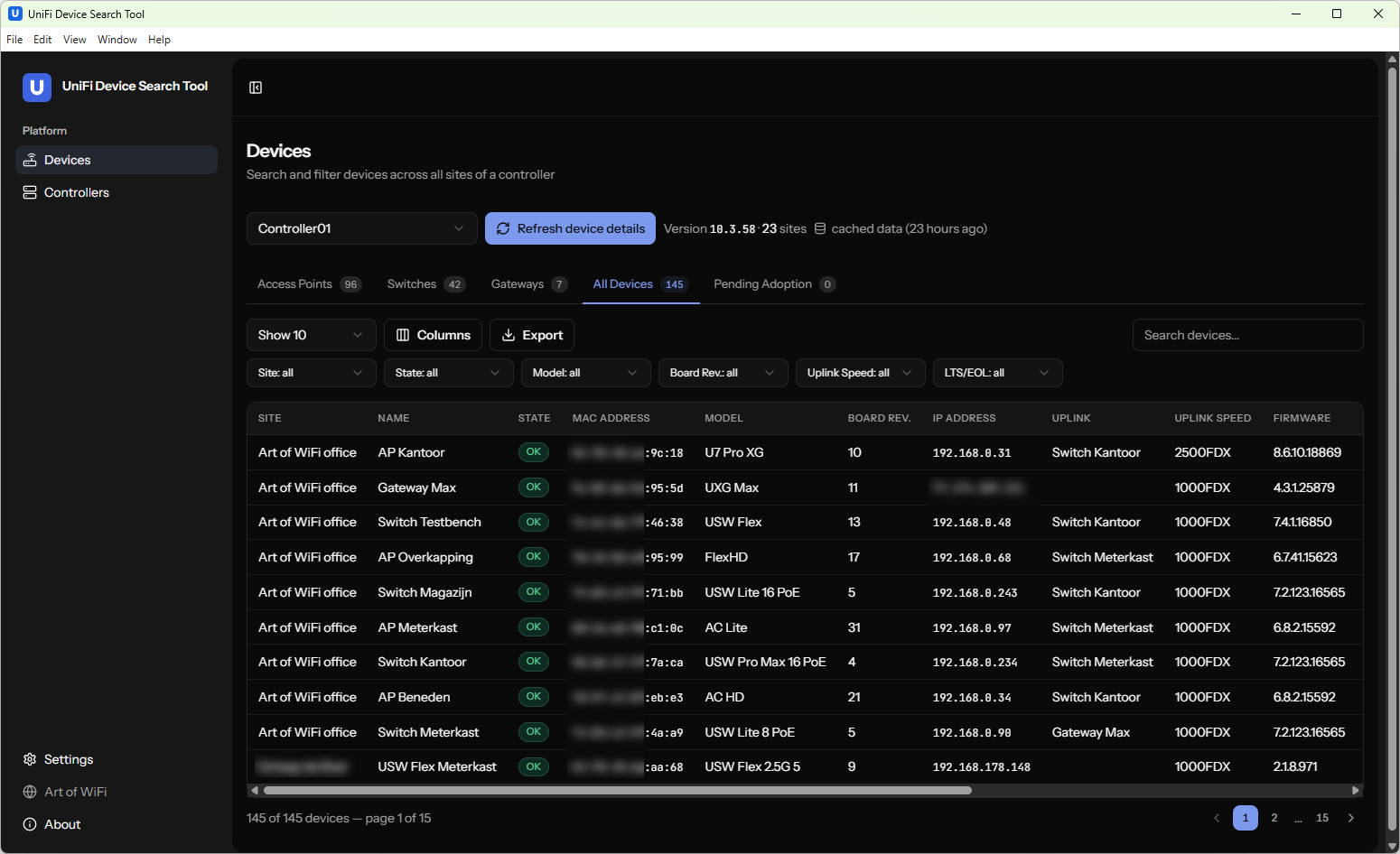Screen dimensions: 1400x854
Task: Select the Gateway Max device name
Action: coord(416,487)
